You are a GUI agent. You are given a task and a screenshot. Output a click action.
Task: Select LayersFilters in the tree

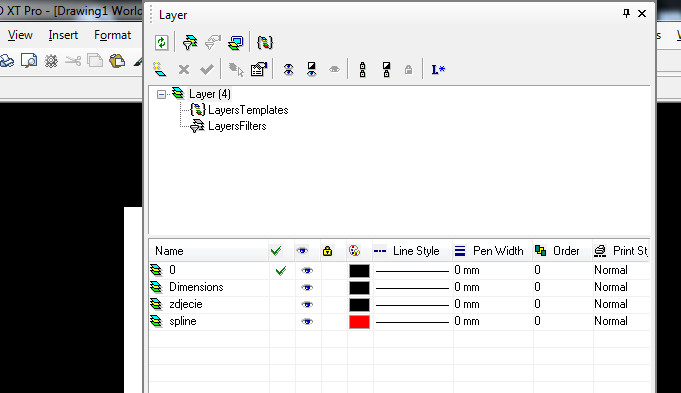click(x=237, y=126)
